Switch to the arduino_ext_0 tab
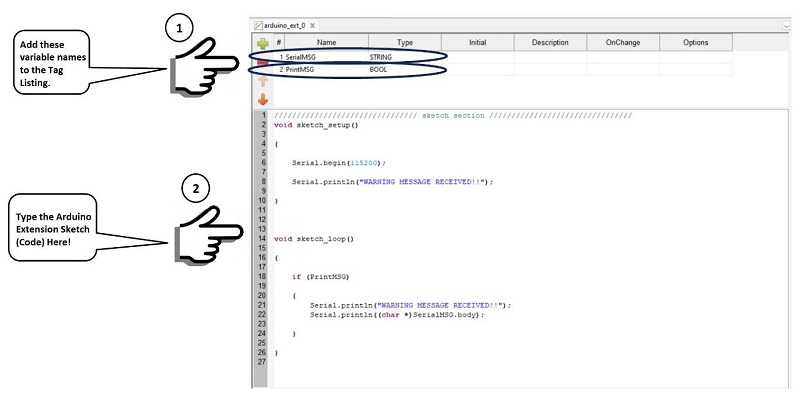The image size is (800, 397). [285, 25]
